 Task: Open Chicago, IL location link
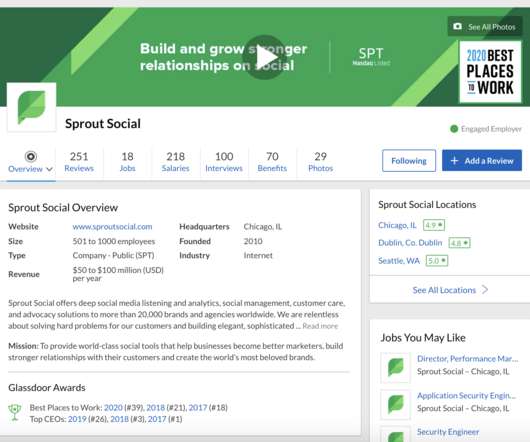click(397, 225)
